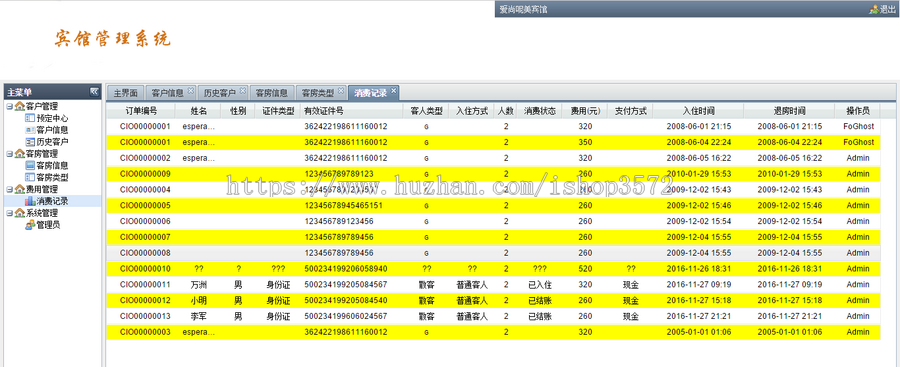This screenshot has height=367, width=900.
Task: Select the 客房管理 house folder
Action: click(x=20, y=153)
